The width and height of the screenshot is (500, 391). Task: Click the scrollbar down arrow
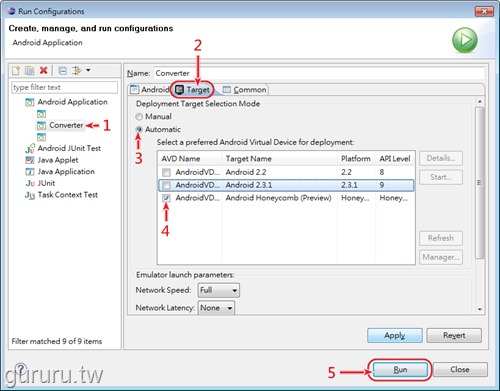479,309
